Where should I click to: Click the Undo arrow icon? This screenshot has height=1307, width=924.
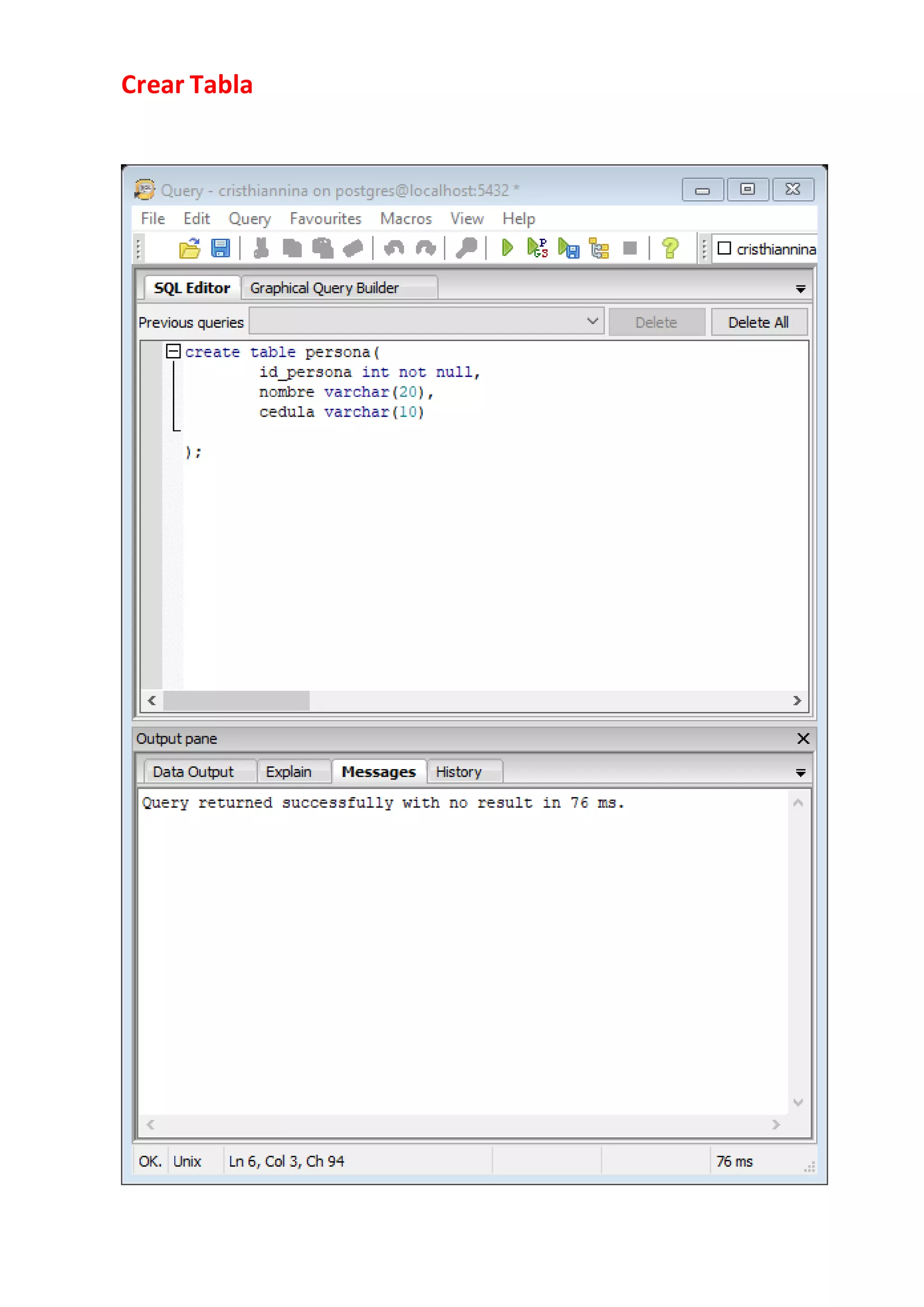pyautogui.click(x=394, y=248)
